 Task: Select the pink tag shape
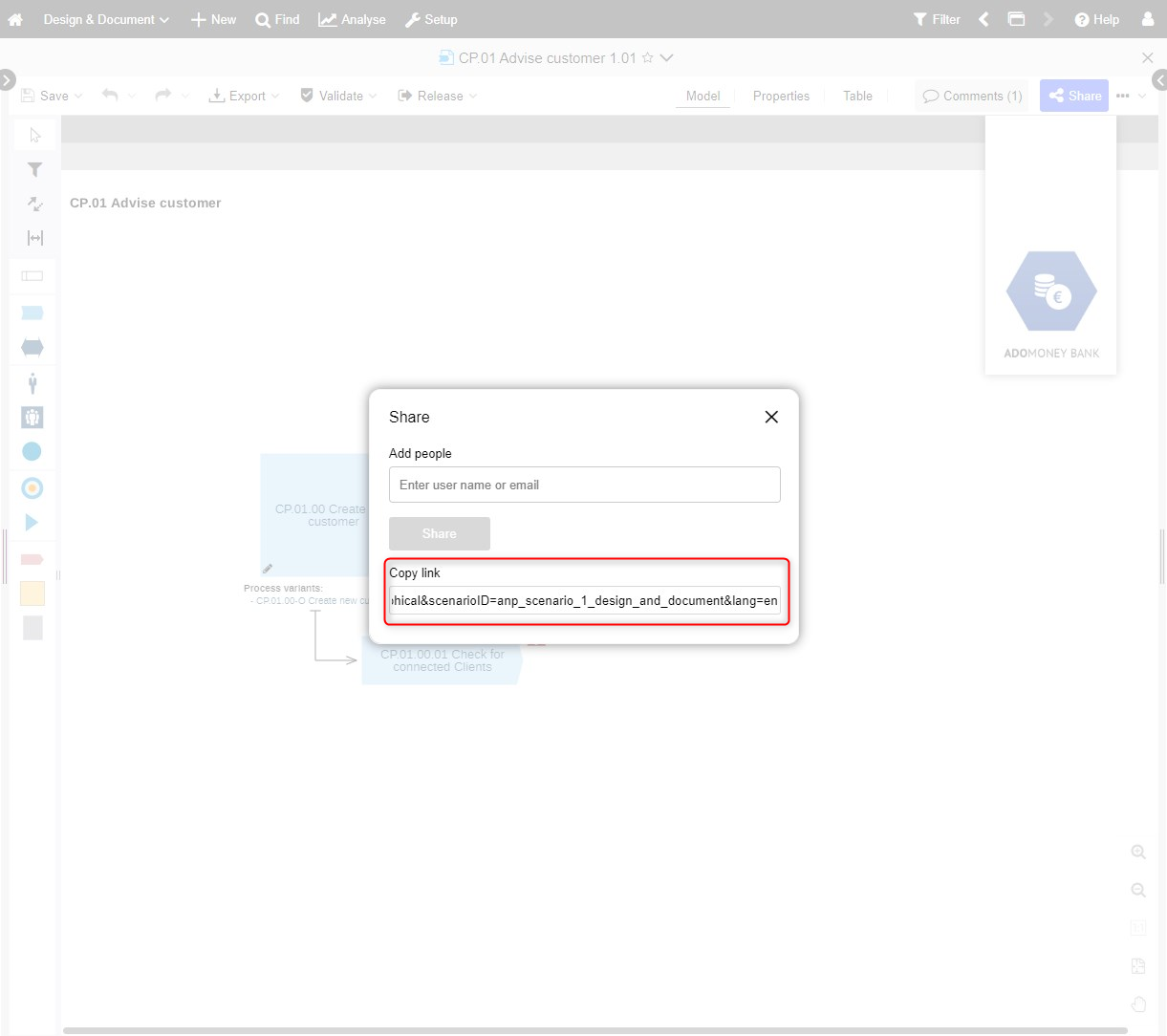tap(32, 559)
